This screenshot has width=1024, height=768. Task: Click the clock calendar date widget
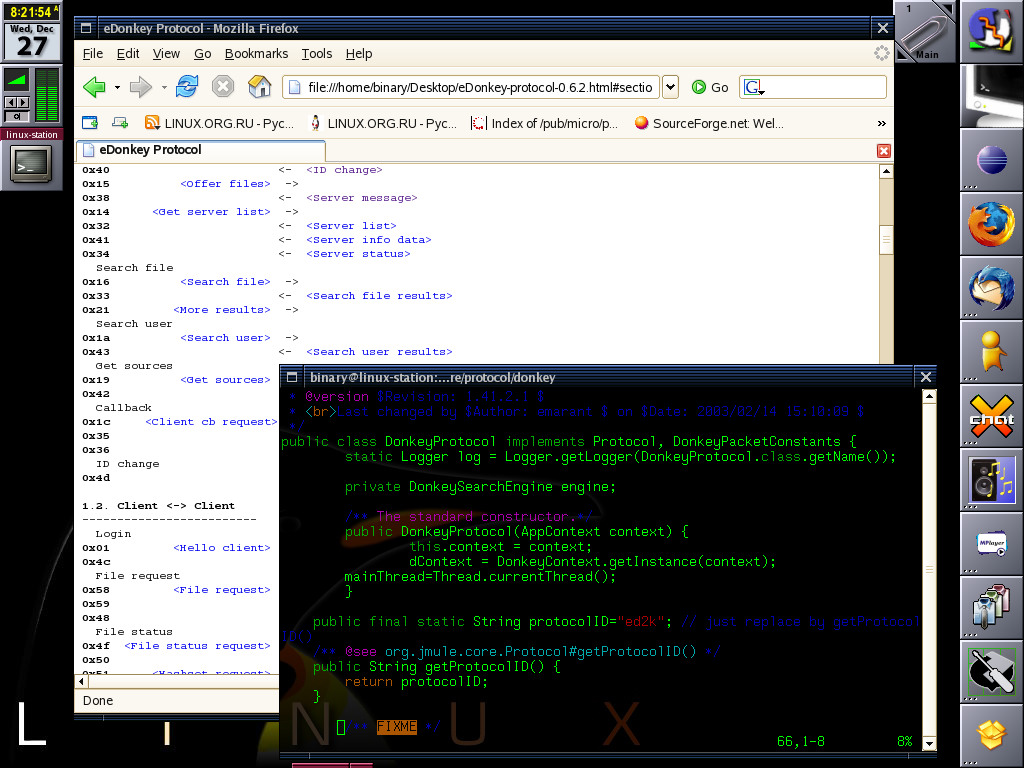click(31, 40)
